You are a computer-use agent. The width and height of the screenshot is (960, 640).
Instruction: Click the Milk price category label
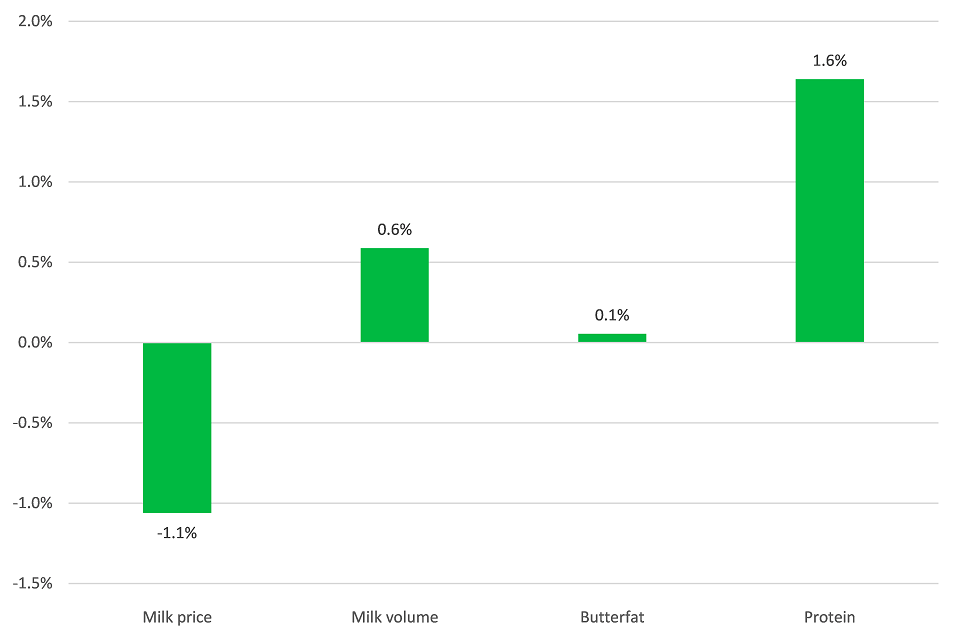177,617
